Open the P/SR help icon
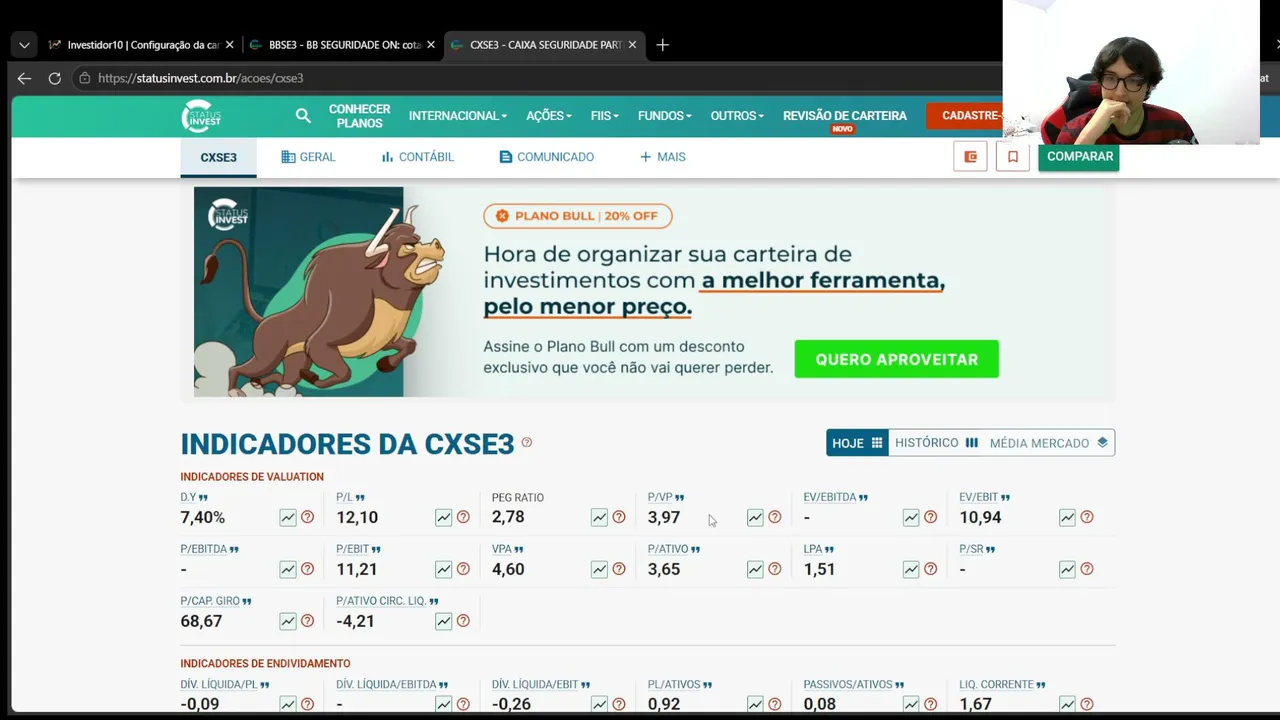The height and width of the screenshot is (720, 1280). coord(1087,569)
